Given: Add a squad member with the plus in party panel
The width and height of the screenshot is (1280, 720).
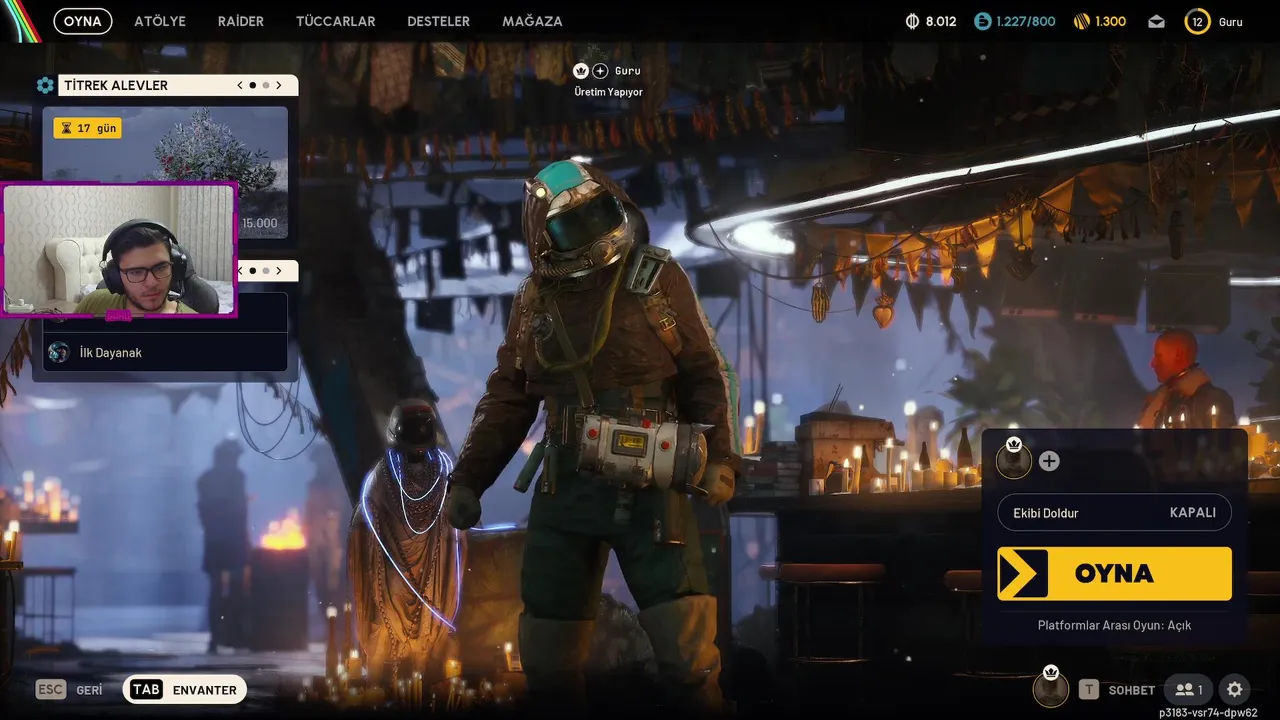Looking at the screenshot, I should click(1049, 461).
